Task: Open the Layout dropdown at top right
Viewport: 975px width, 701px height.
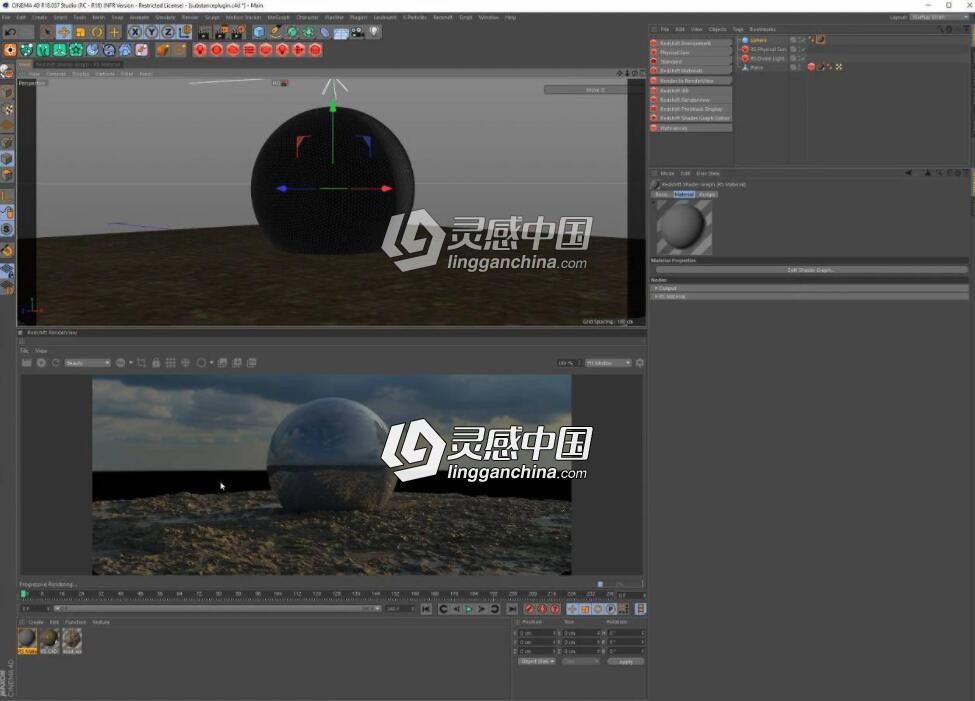Action: pos(939,17)
